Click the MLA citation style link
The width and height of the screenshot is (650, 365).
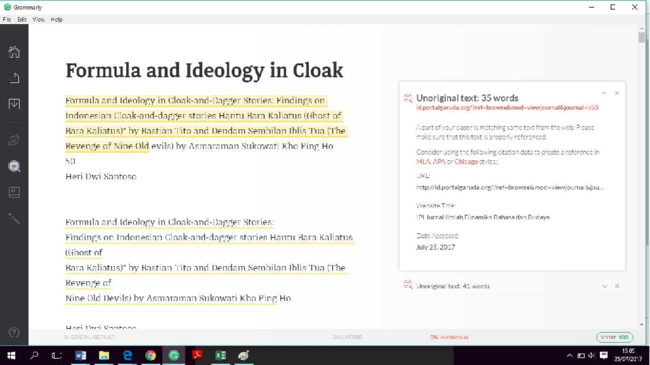point(423,161)
